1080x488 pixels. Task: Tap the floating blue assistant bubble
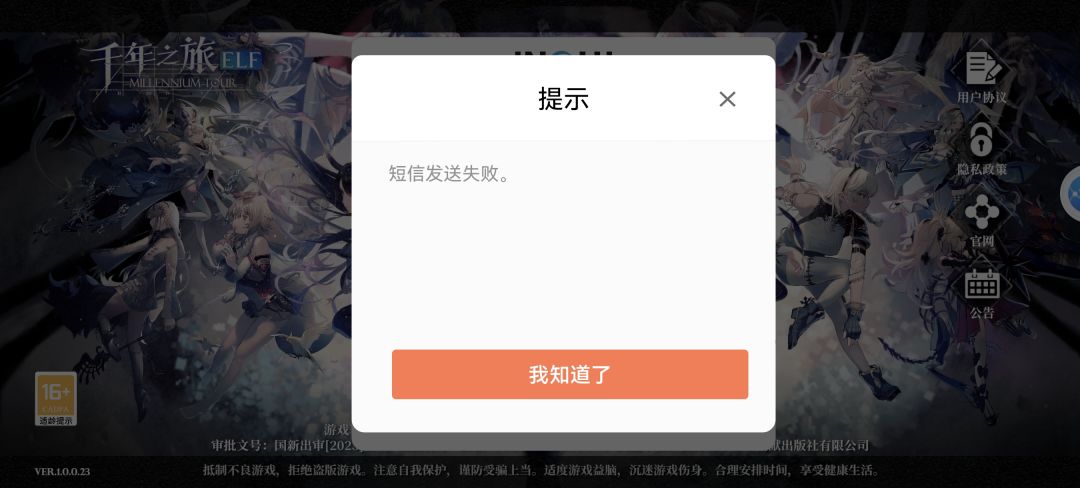tap(1070, 194)
